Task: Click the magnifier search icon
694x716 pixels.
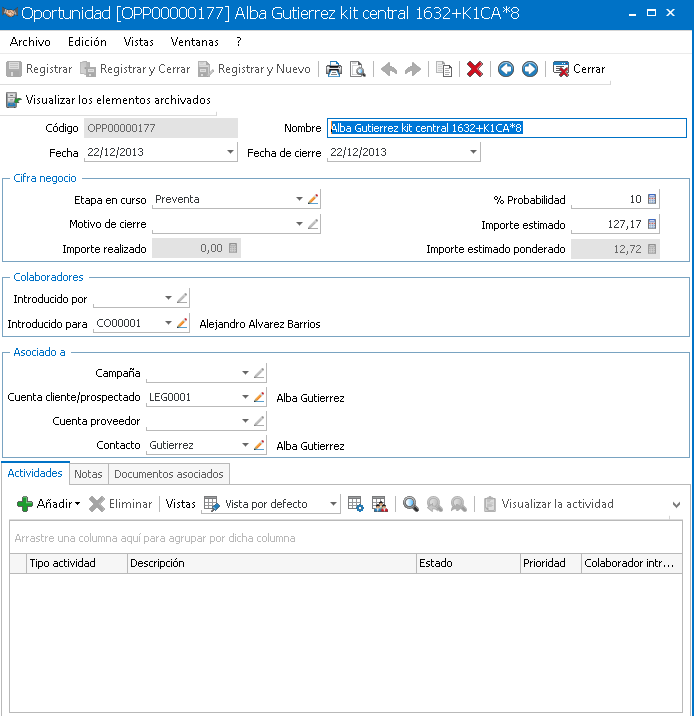Action: (410, 504)
